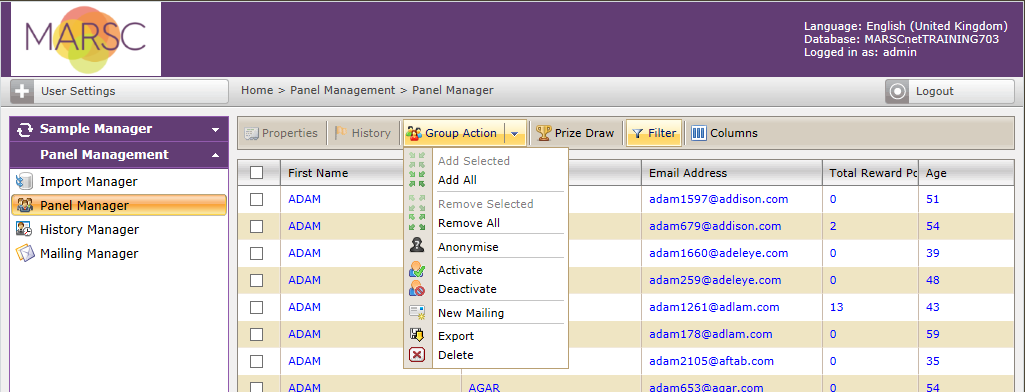Tick checkbox for adam679@addison.com row
The image size is (1025, 392).
click(257, 226)
